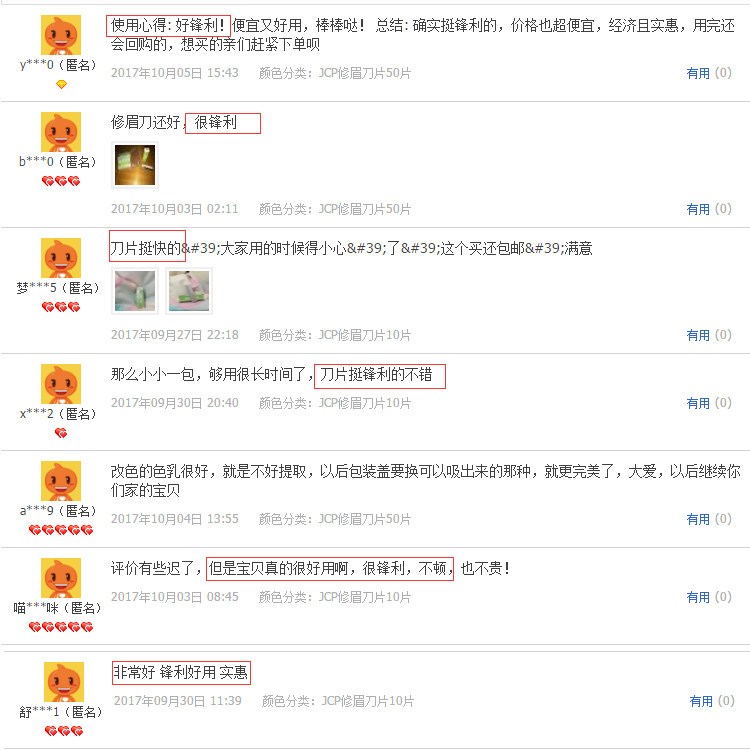The width and height of the screenshot is (750, 750).
Task: Click avatar of reviewer 梦***5
Action: coord(61,258)
